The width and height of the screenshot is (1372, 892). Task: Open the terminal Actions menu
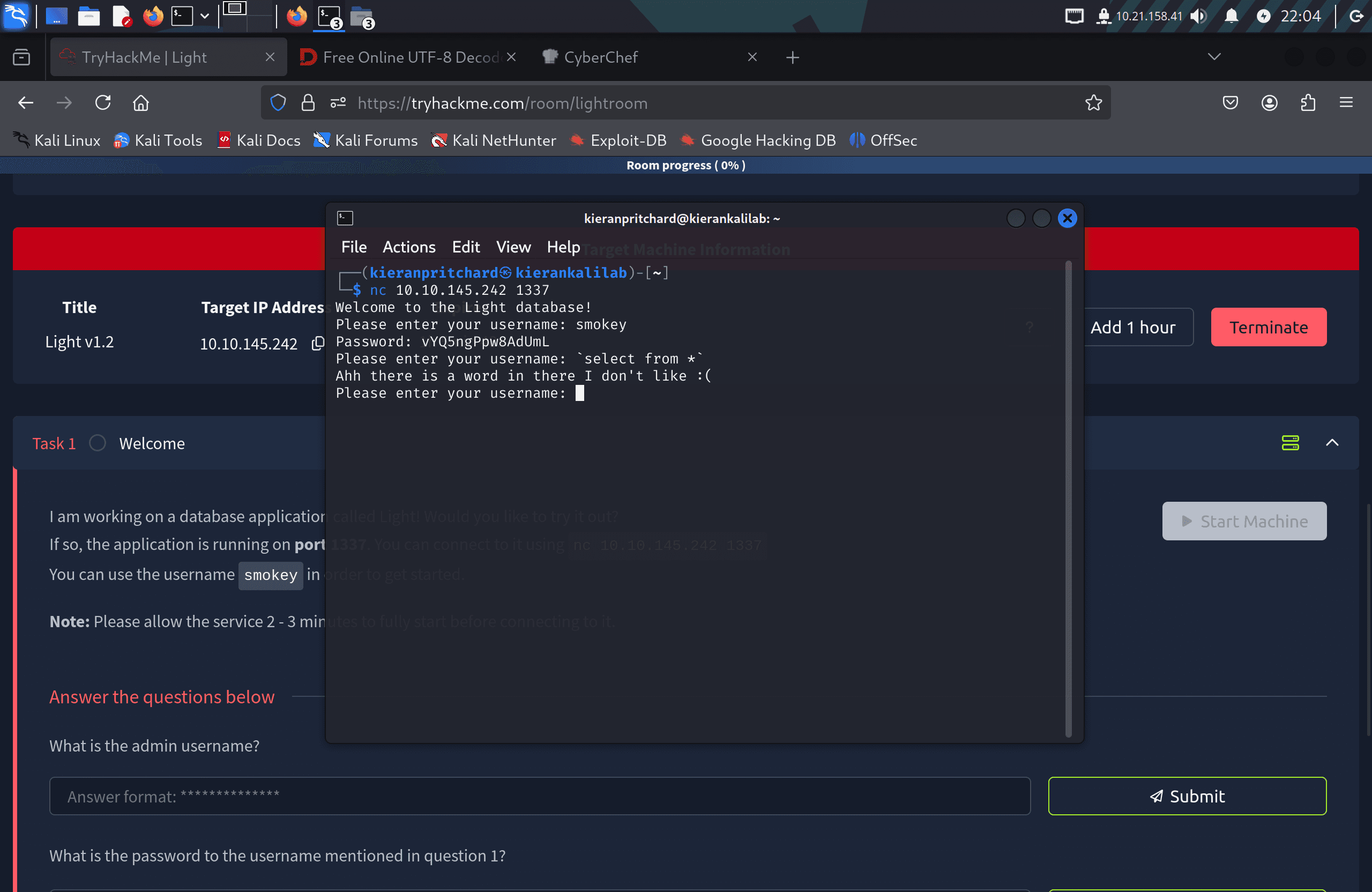[409, 247]
